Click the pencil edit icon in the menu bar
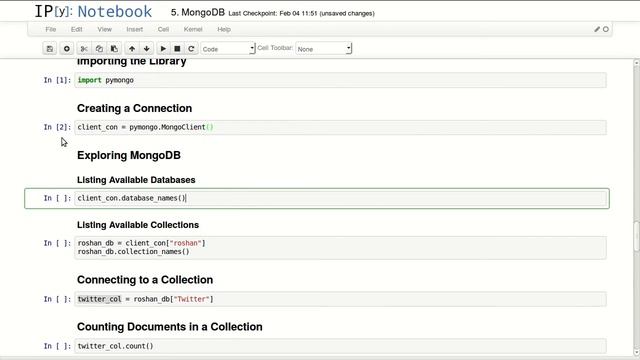Viewport: 640px width, 360px height. pyautogui.click(x=597, y=29)
